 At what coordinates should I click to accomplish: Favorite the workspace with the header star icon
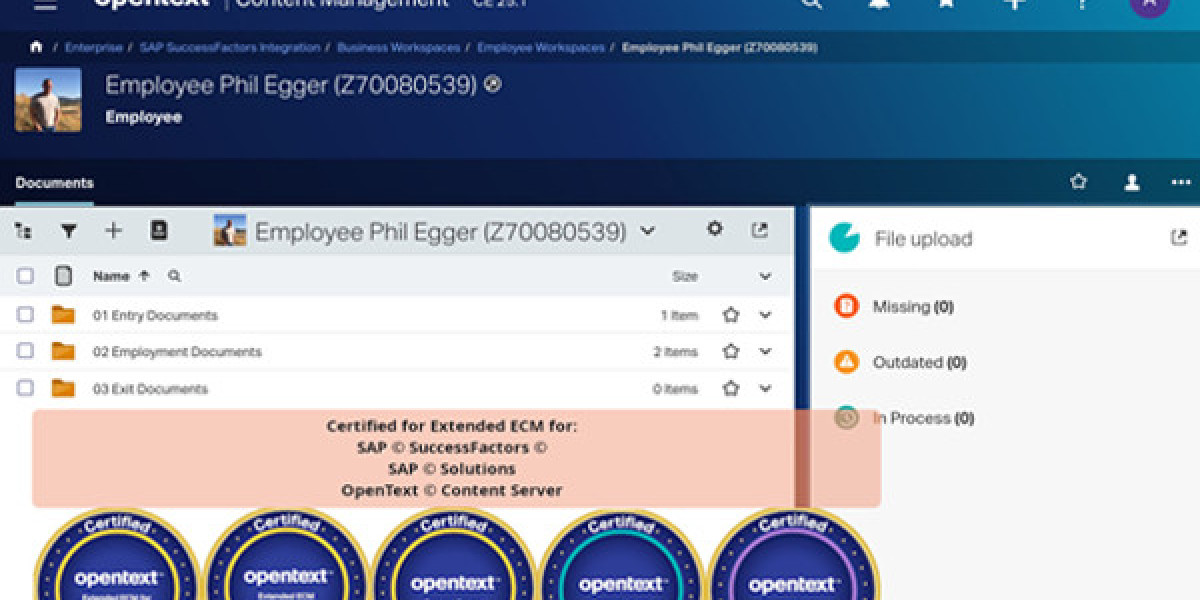tap(1078, 182)
